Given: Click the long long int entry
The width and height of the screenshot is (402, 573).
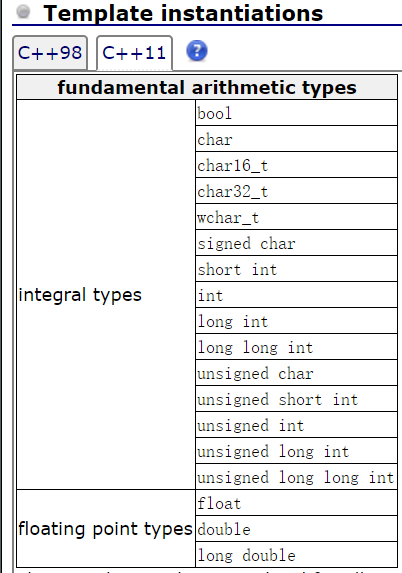Looking at the screenshot, I should click(x=255, y=348).
